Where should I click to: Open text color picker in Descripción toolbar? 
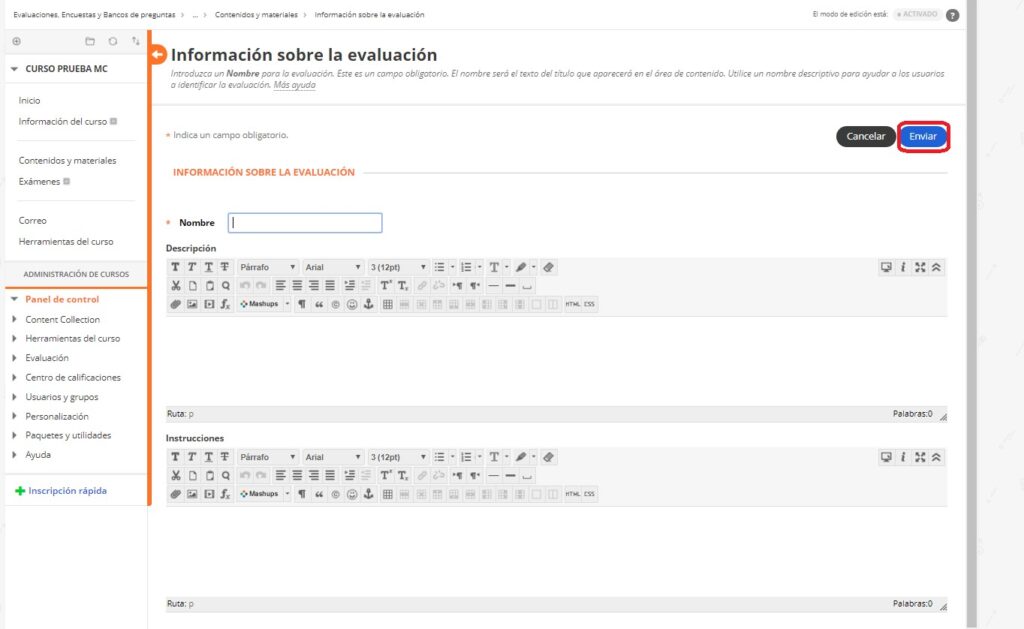click(x=495, y=267)
